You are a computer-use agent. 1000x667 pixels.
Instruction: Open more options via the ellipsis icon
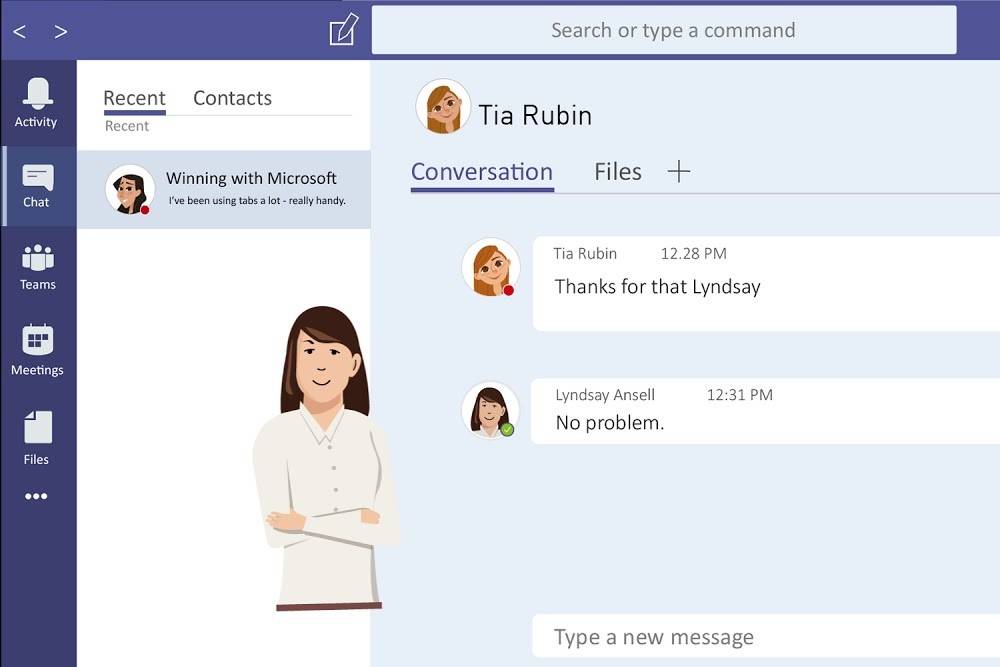point(37,496)
